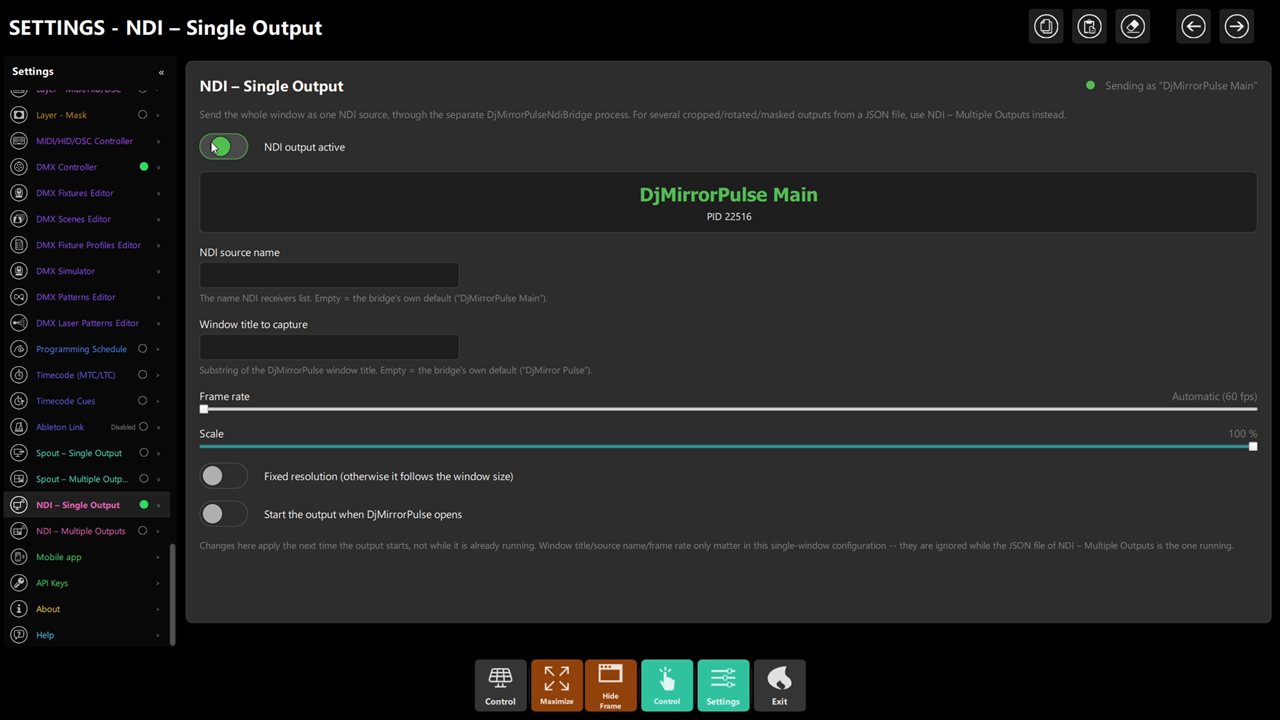Open the NDI – Multiple Outputs section
This screenshot has height=720, width=1280.
tap(87, 531)
